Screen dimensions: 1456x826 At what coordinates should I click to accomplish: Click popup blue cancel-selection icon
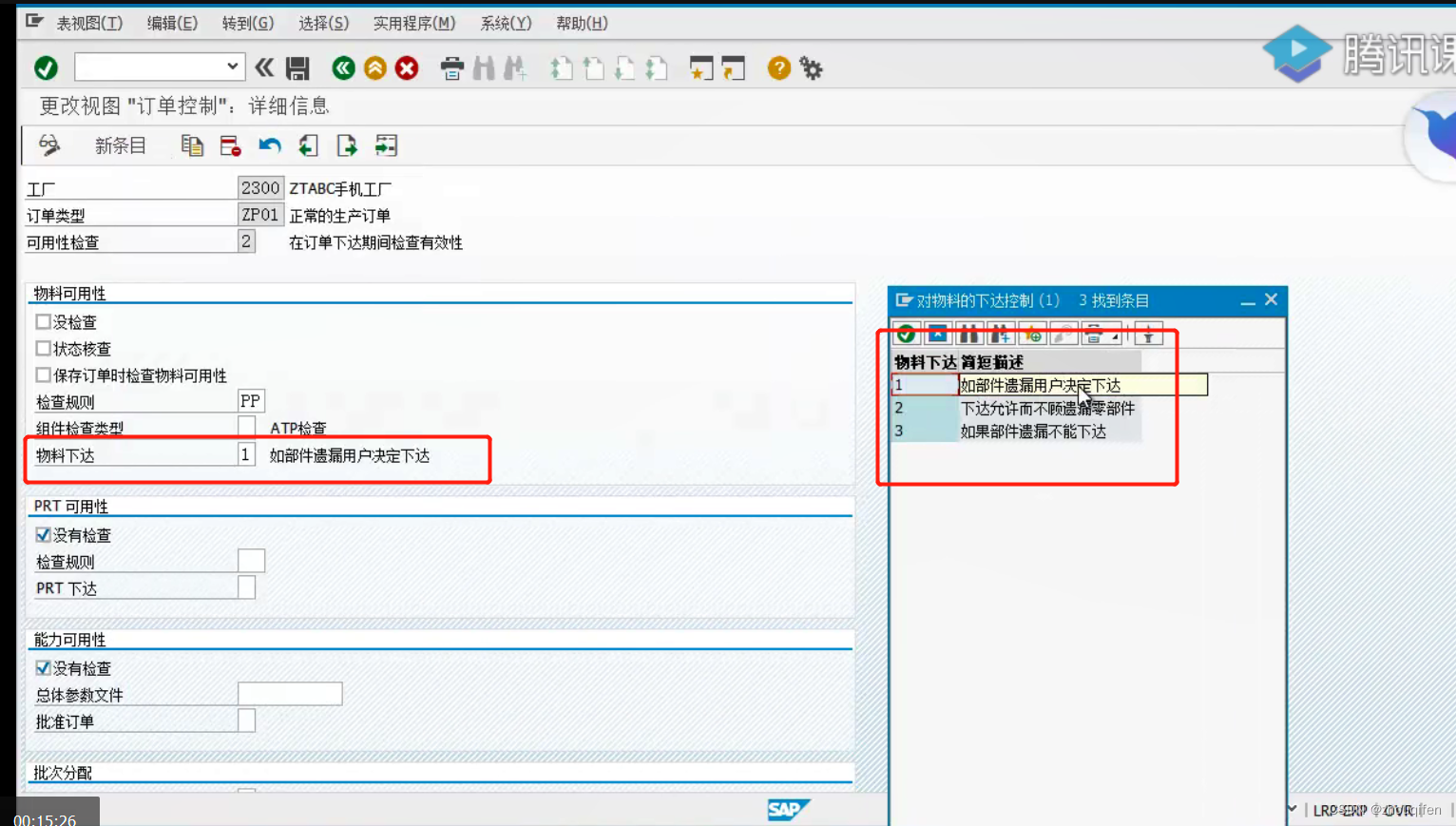click(938, 335)
